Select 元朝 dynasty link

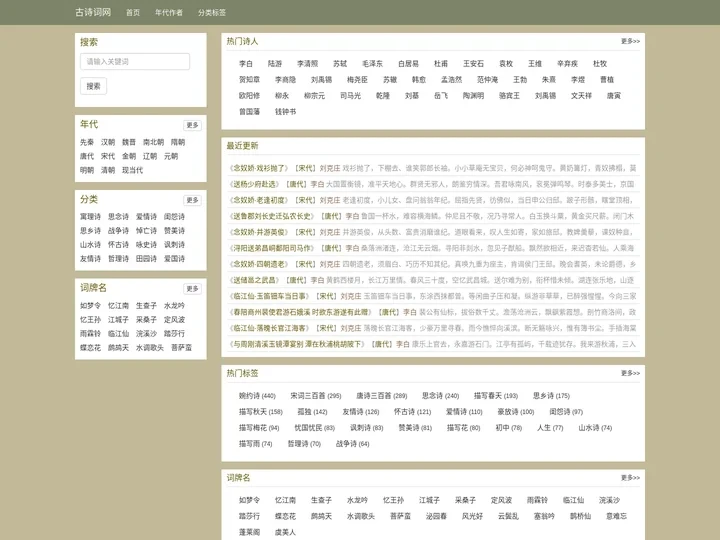[171, 156]
